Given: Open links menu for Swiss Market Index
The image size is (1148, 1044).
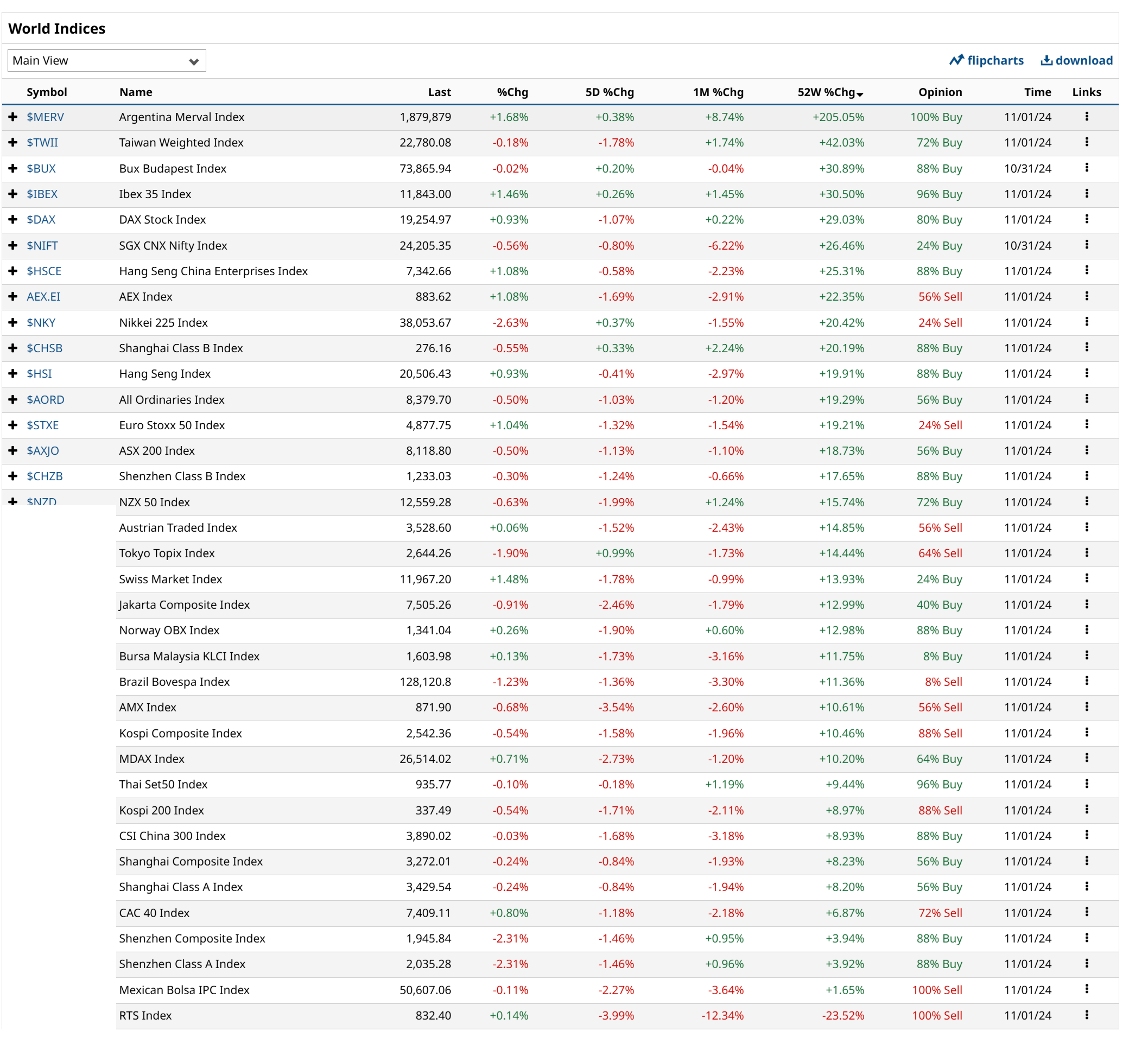Looking at the screenshot, I should 1087,579.
